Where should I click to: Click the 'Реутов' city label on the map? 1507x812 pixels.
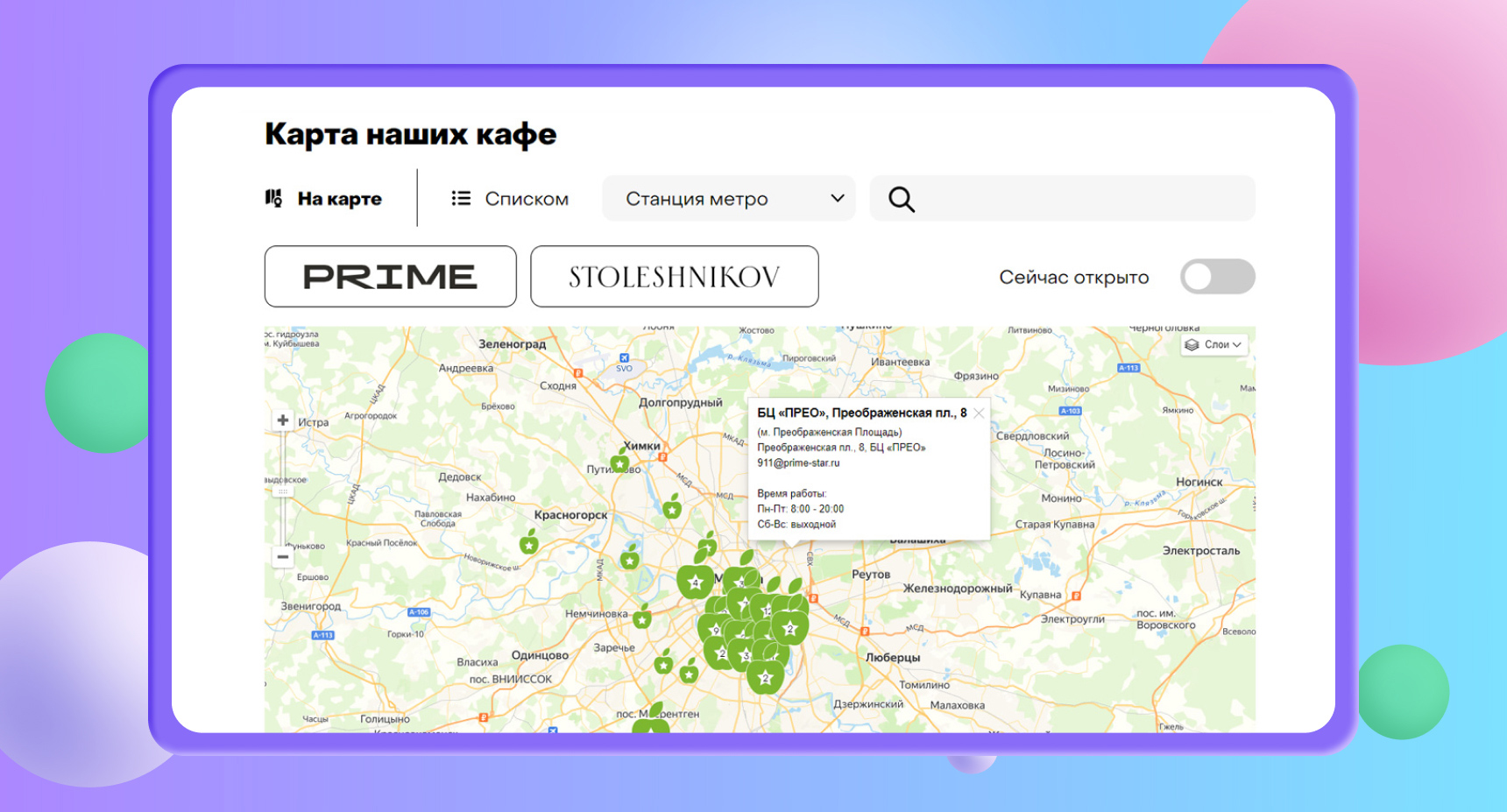coord(871,575)
